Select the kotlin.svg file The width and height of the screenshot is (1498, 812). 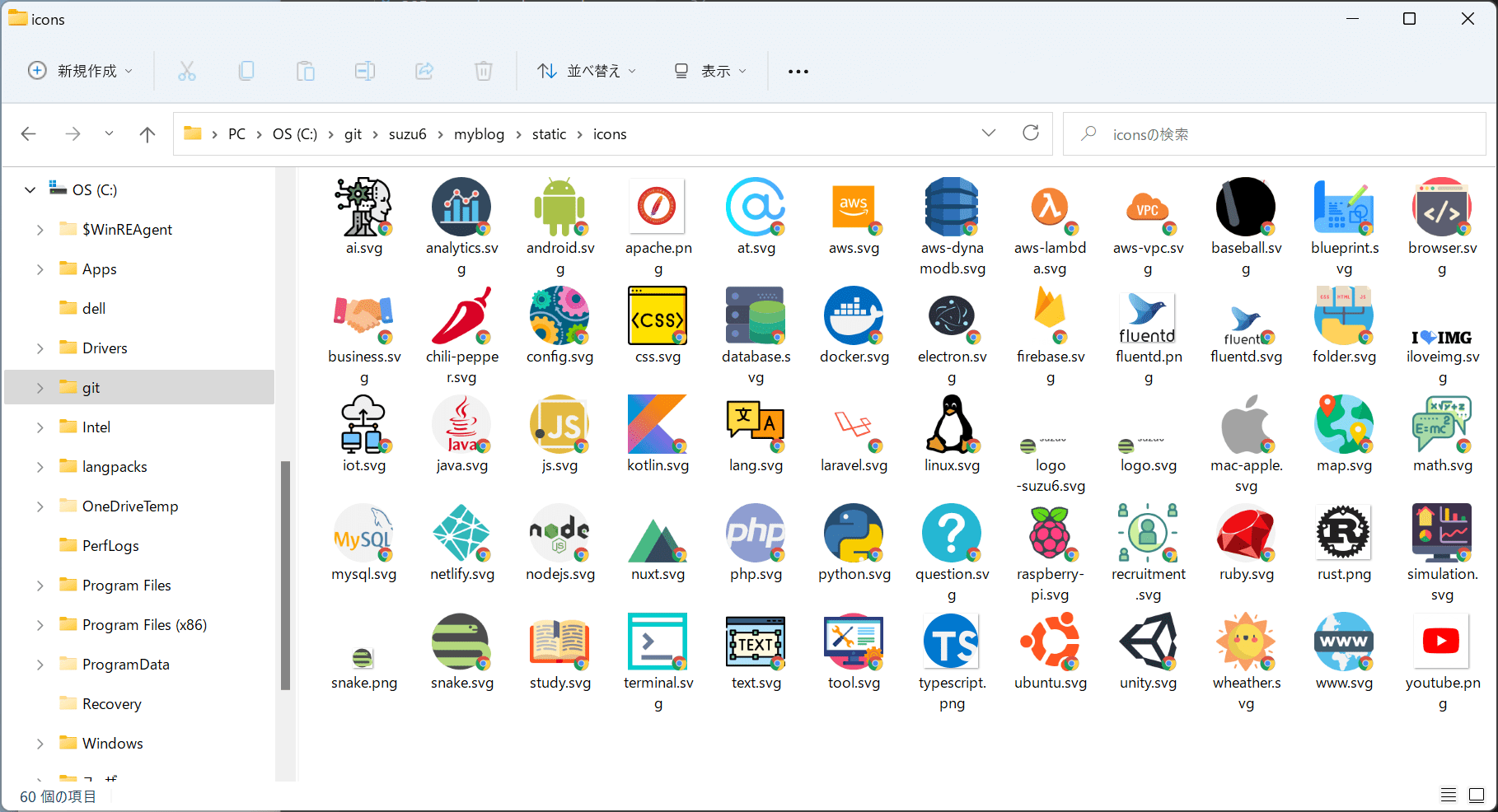658,435
